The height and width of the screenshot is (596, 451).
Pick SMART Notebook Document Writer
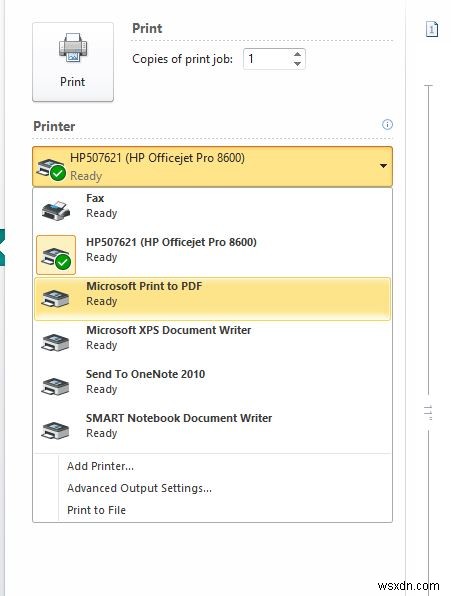coord(212,430)
